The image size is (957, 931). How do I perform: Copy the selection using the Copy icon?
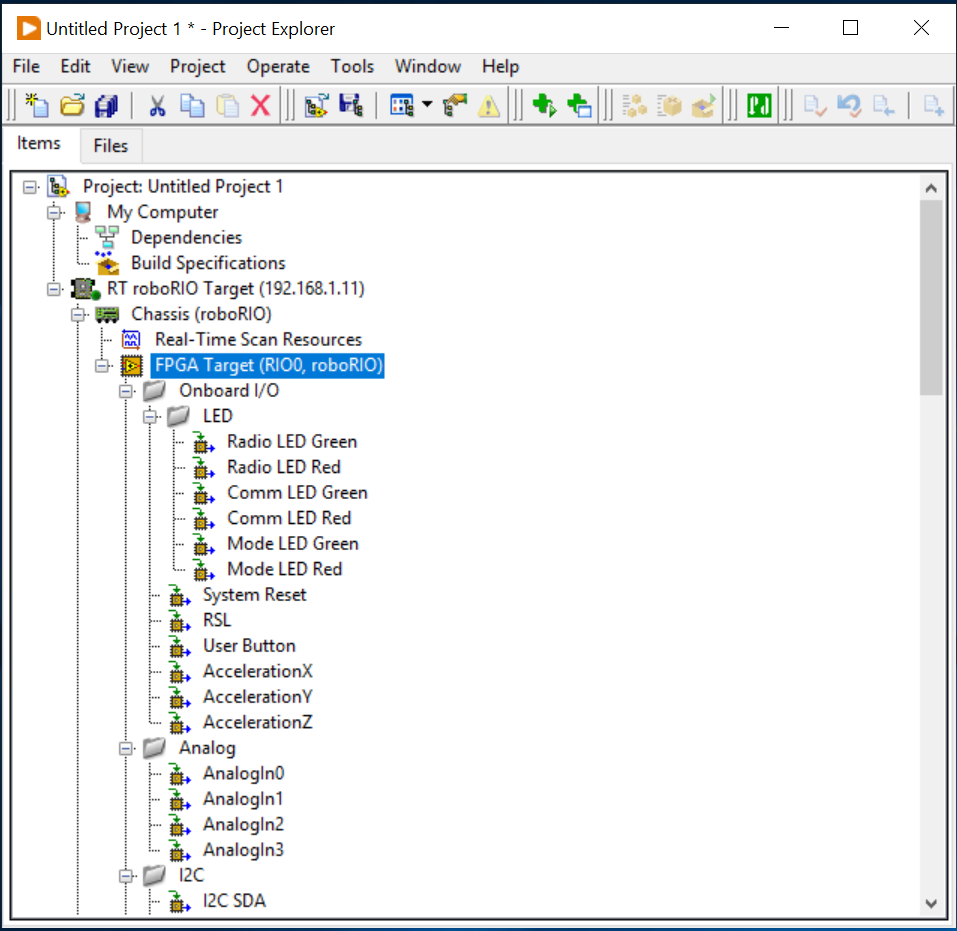(192, 105)
